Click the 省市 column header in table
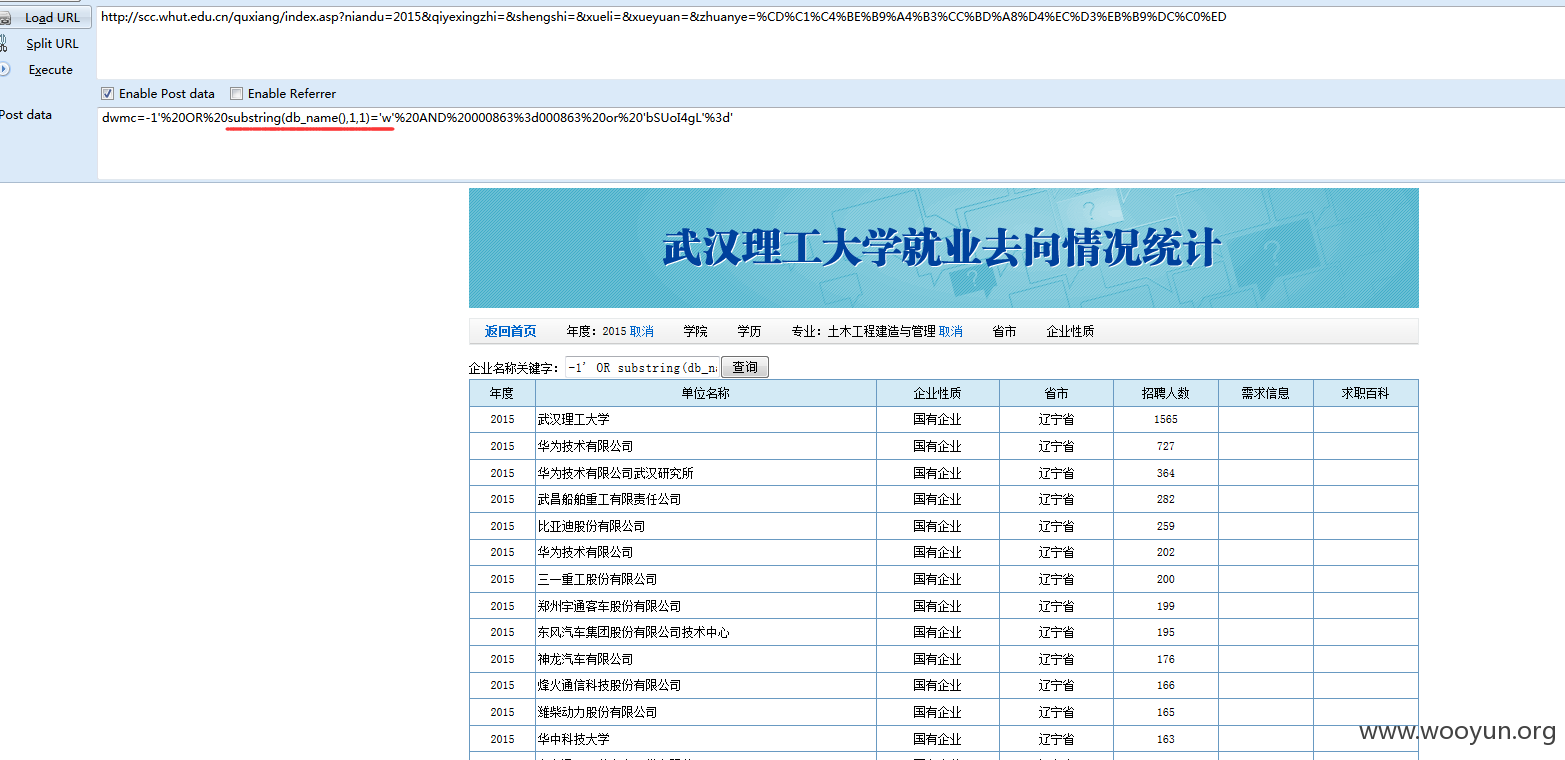 pyautogui.click(x=1056, y=393)
